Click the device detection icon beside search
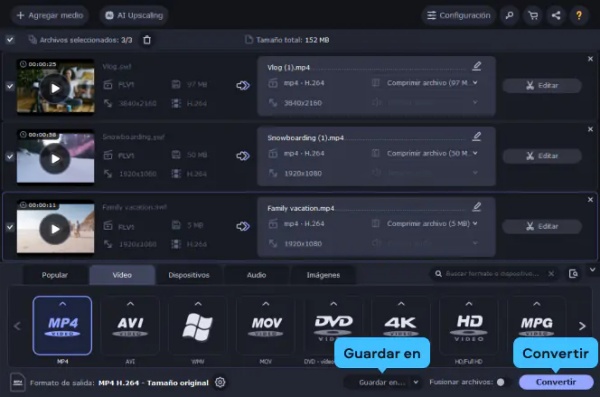This screenshot has width=600, height=397. [573, 274]
